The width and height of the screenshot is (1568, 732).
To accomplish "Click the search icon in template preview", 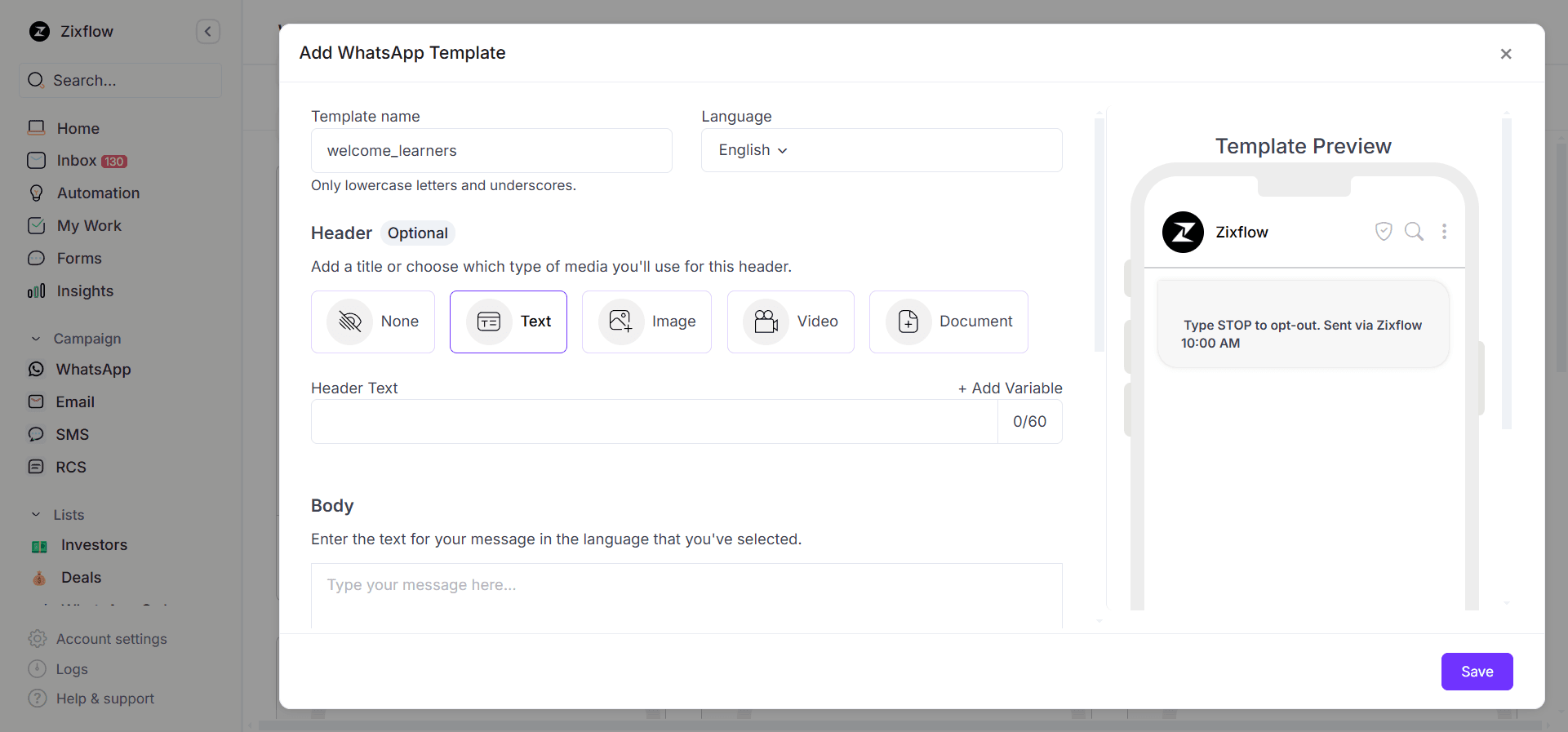I will click(1414, 232).
